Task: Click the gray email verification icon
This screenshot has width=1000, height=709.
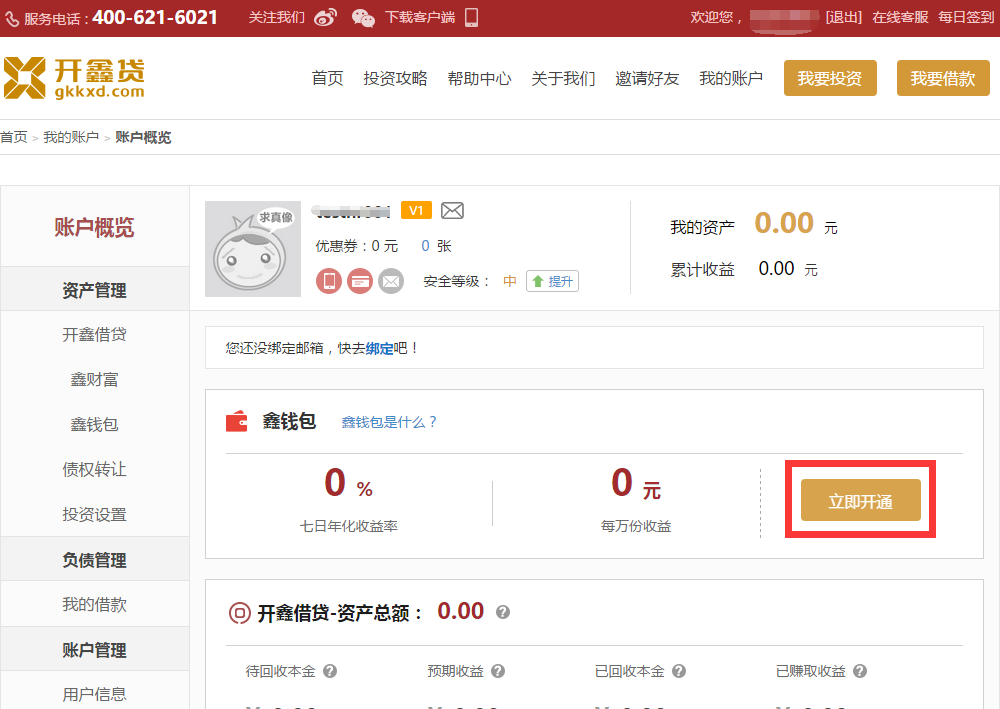Action: point(391,281)
